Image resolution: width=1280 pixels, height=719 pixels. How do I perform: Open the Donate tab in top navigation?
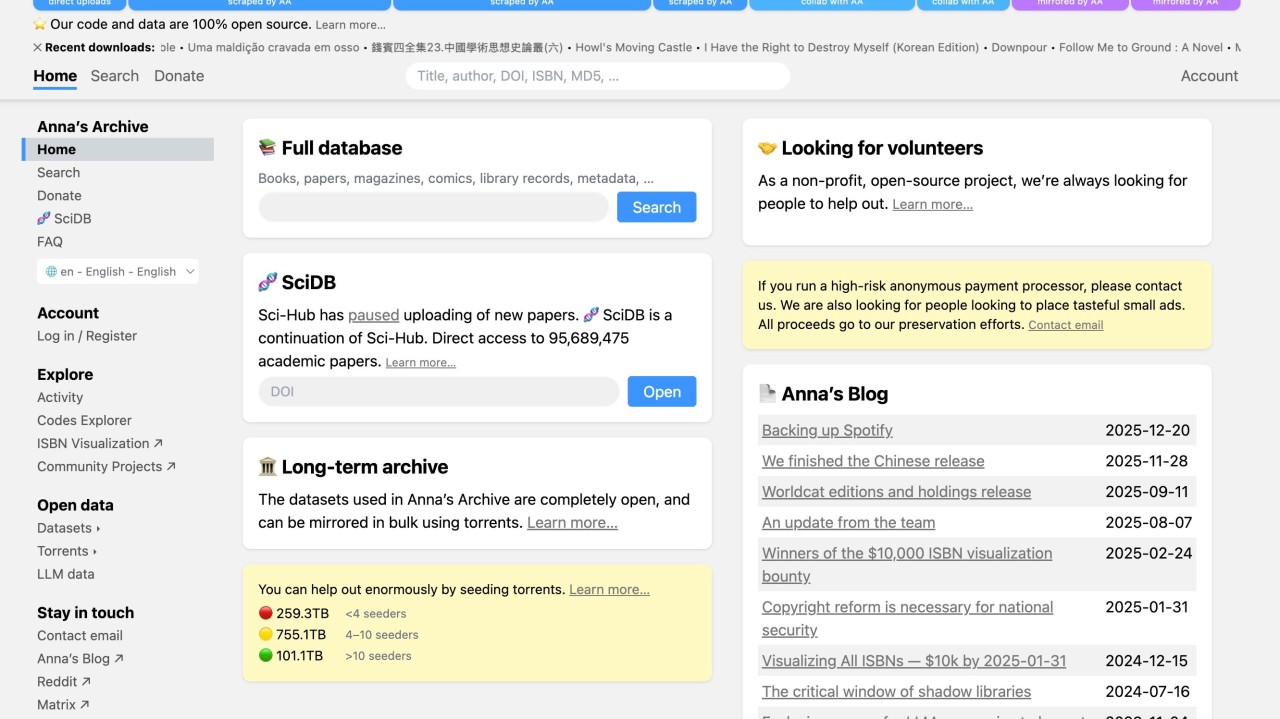click(x=179, y=76)
